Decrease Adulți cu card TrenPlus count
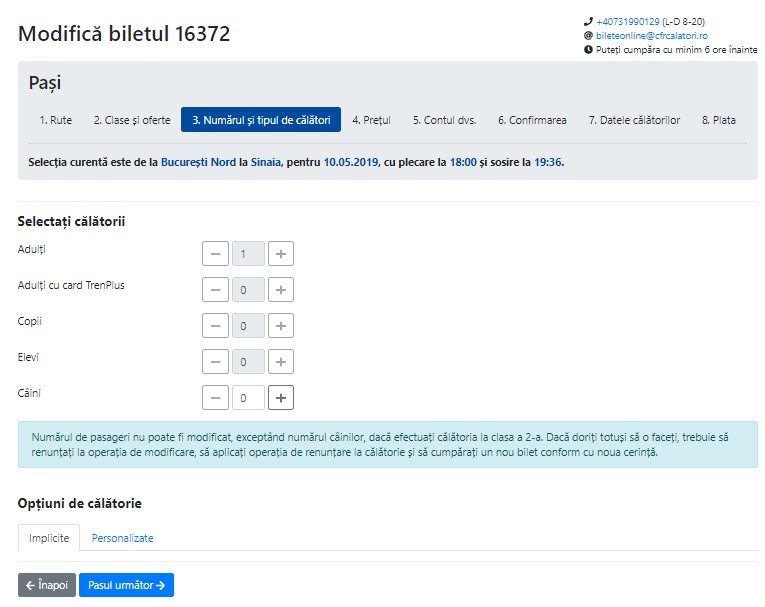The height and width of the screenshot is (607, 765). coord(215,290)
